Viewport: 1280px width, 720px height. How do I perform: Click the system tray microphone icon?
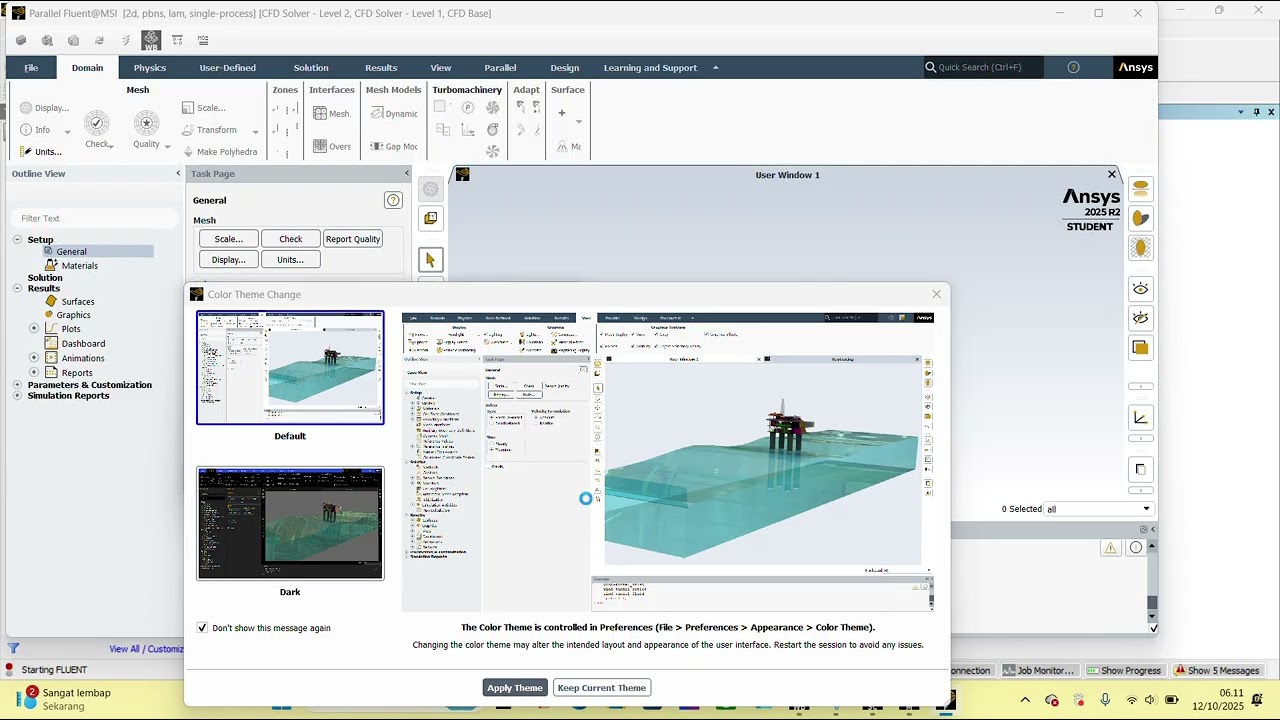point(1105,700)
